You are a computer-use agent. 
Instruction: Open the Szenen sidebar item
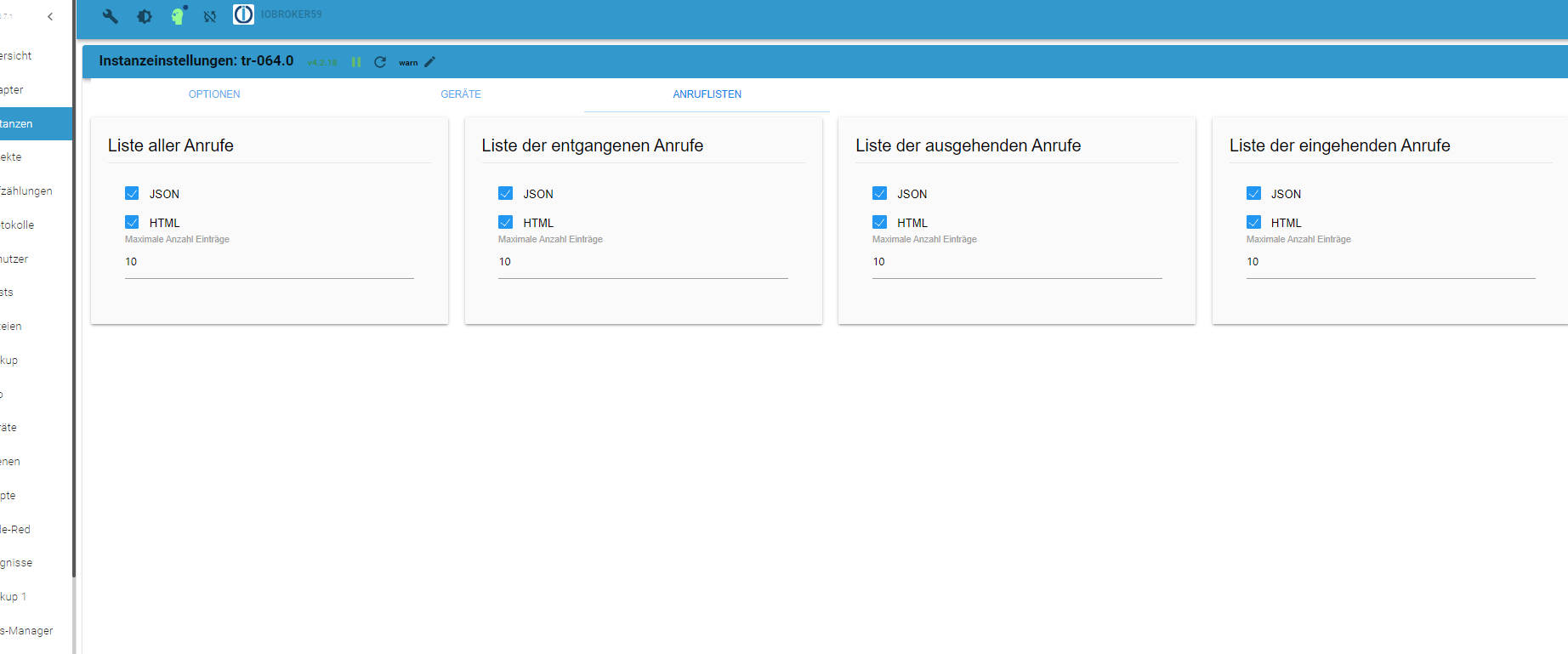pyautogui.click(x=36, y=462)
